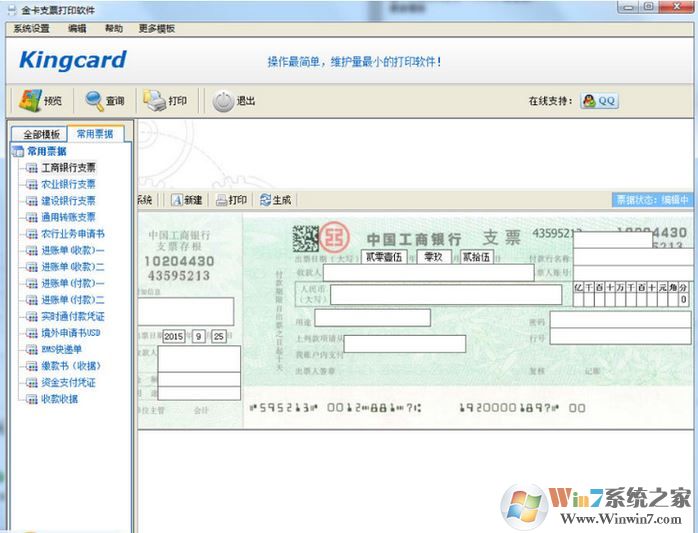
Task: Select 资金支付凭证 template
Action: tap(68, 382)
